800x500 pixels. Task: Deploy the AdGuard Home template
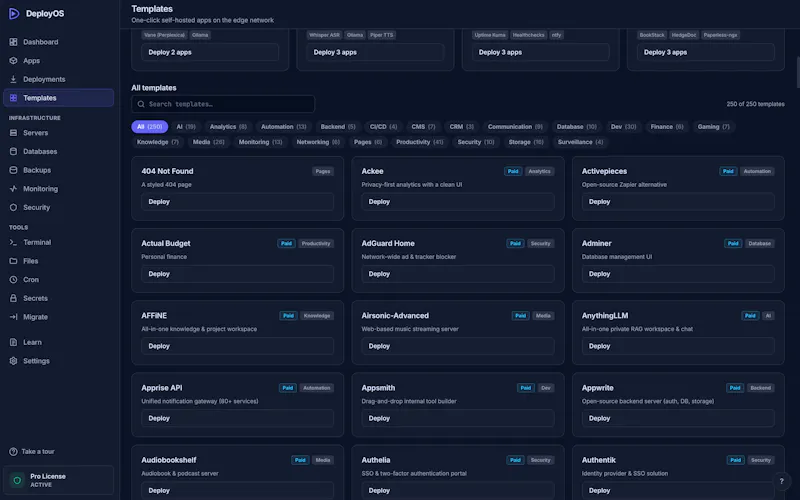(458, 274)
